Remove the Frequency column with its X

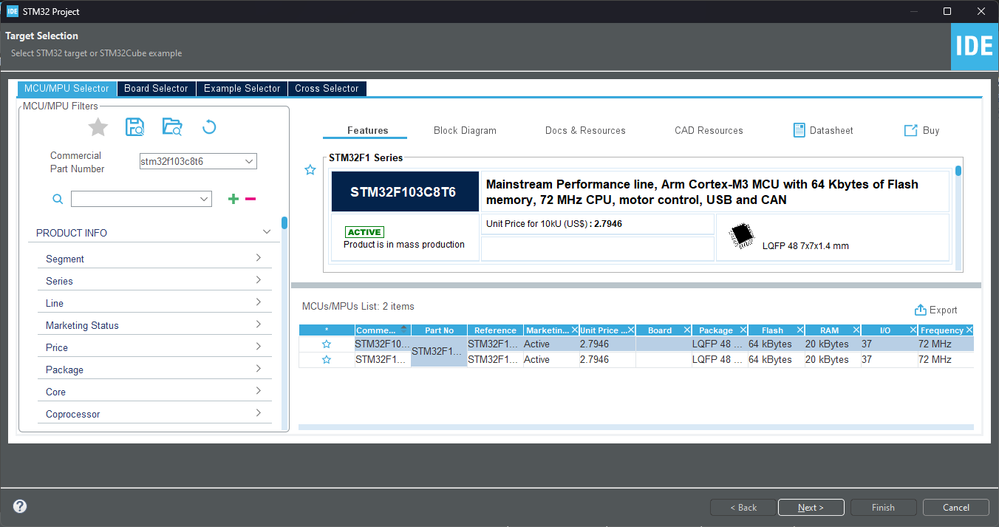tap(969, 330)
